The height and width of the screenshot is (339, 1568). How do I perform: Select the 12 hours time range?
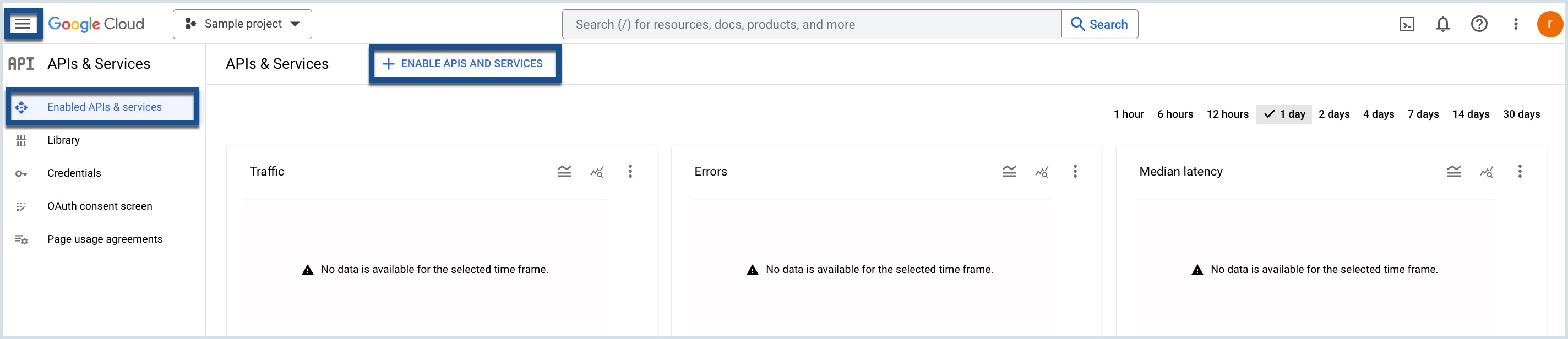tap(1227, 114)
